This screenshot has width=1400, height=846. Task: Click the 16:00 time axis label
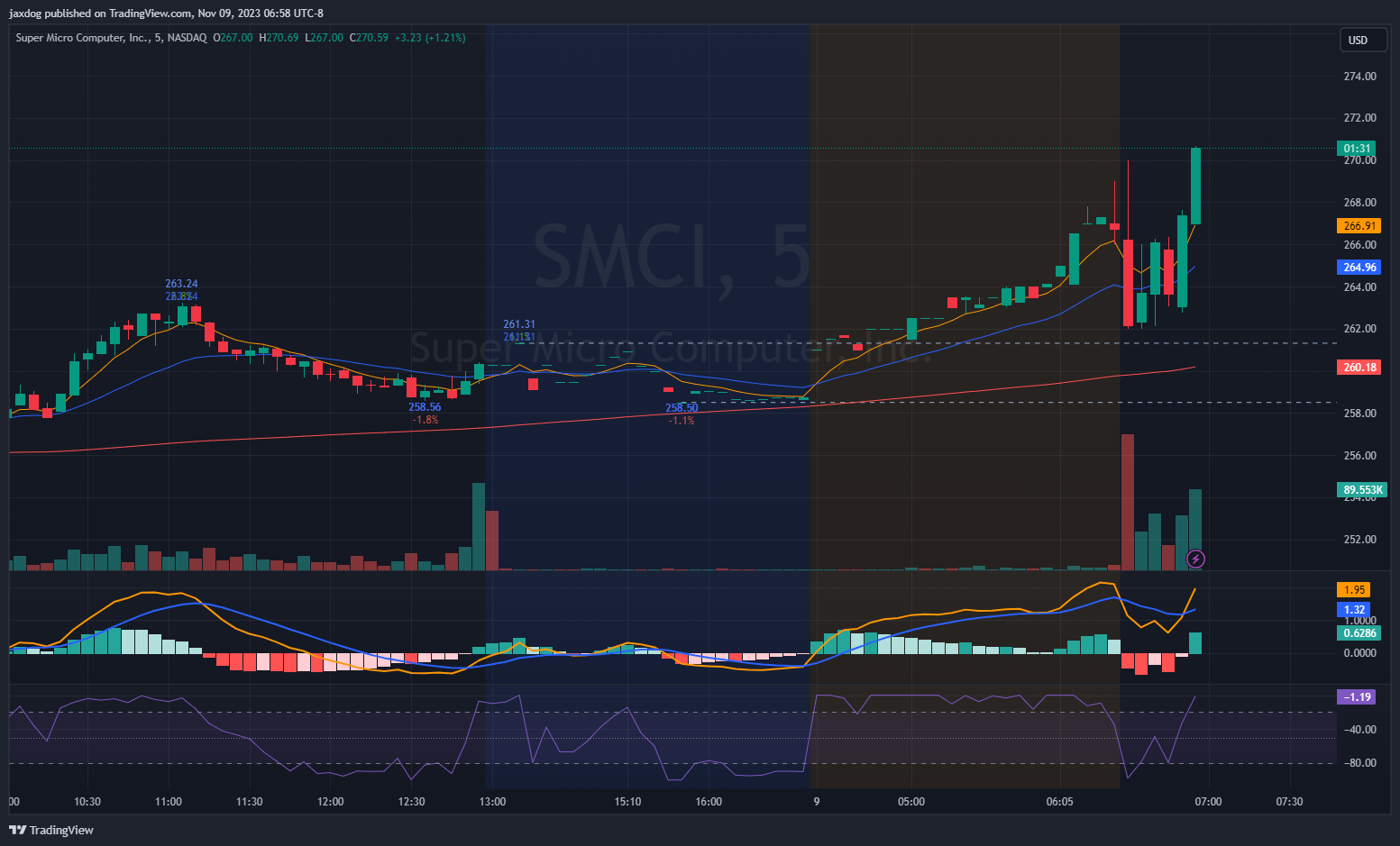click(709, 802)
